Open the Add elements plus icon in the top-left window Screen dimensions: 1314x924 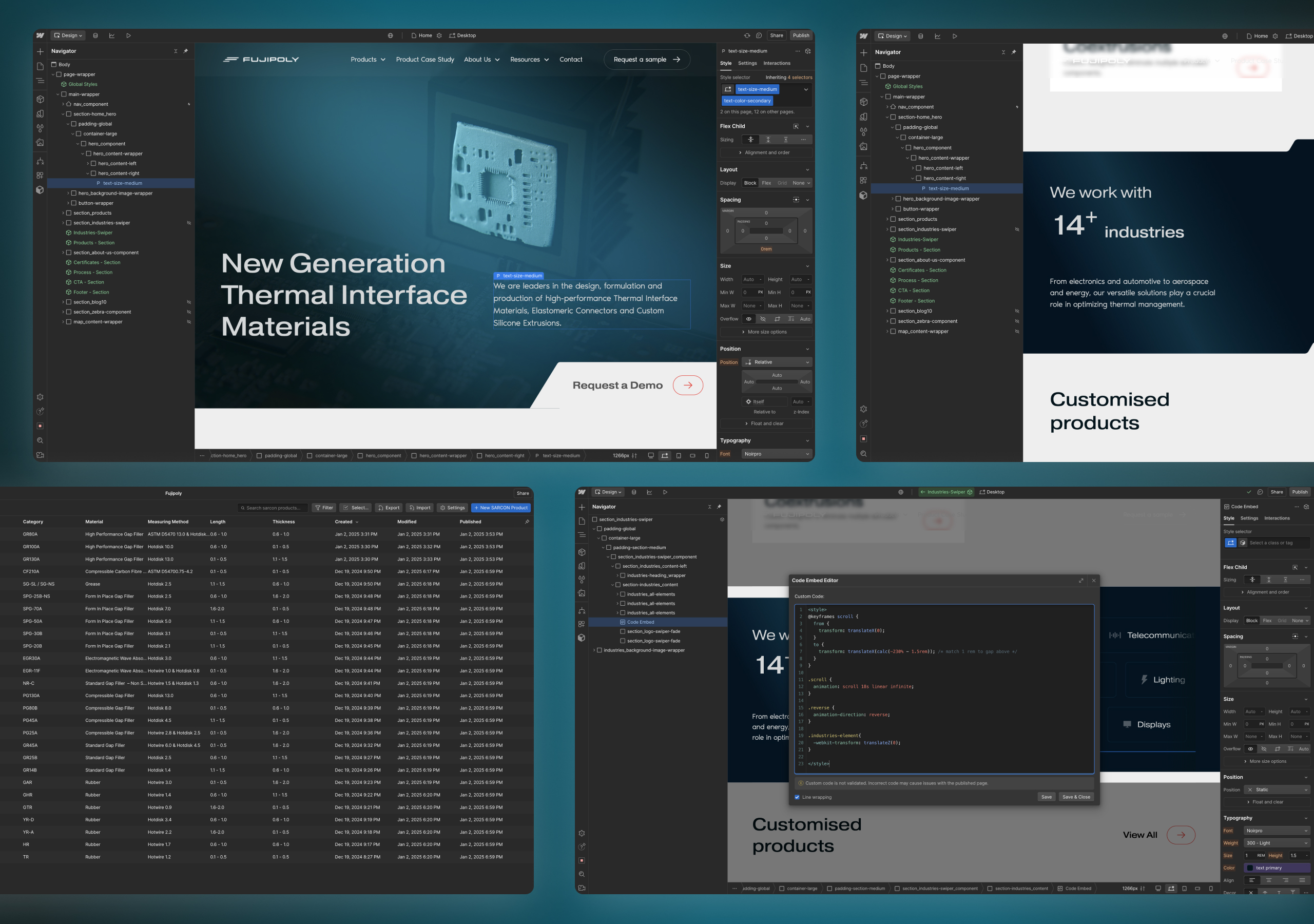coord(40,51)
